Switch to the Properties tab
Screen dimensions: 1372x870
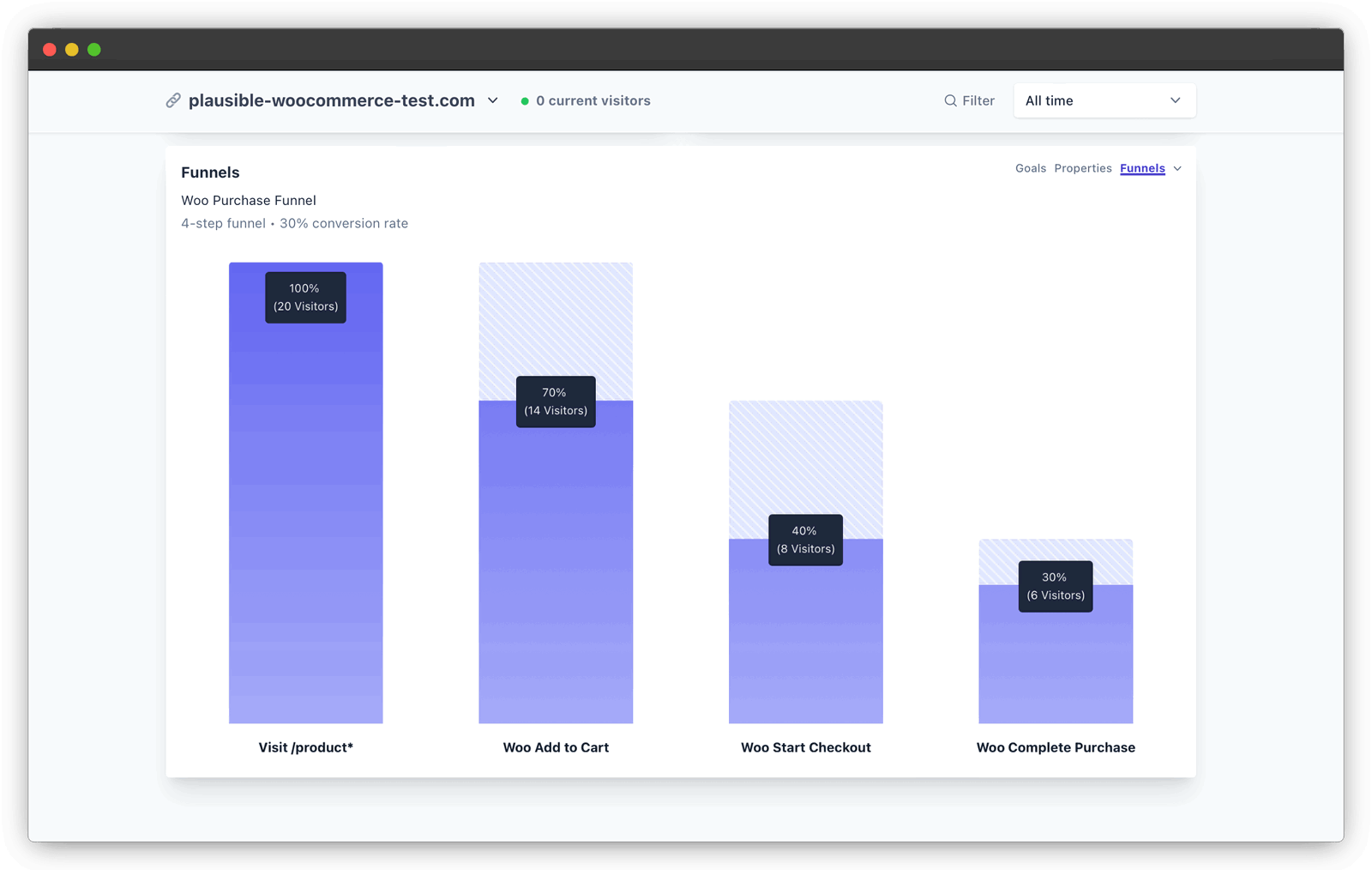[x=1082, y=168]
